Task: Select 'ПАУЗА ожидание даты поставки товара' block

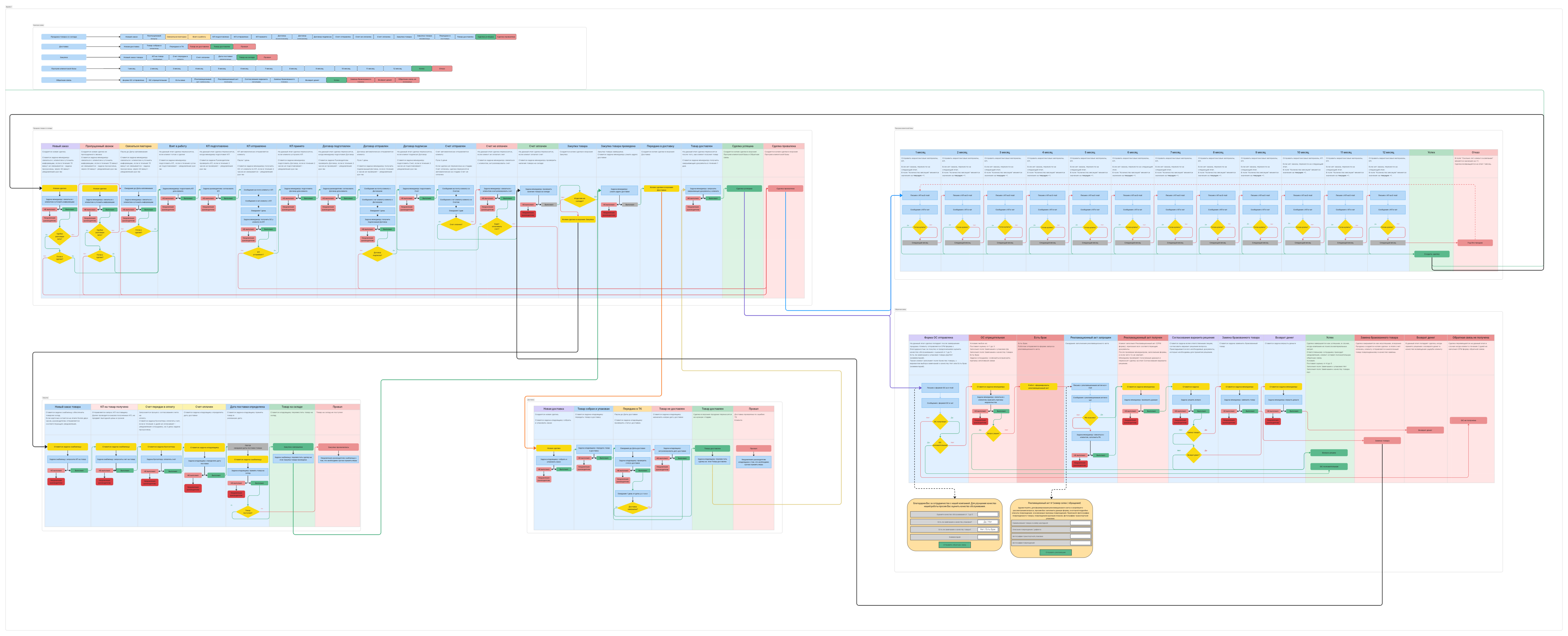Action: (x=248, y=447)
